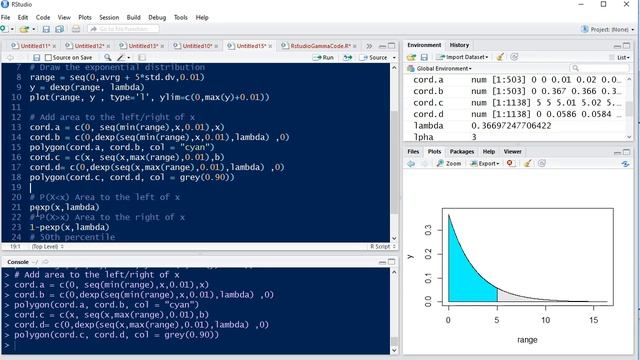Maximize the Environment pane
Screen dimensions: 640x360
pyautogui.click(x=627, y=45)
